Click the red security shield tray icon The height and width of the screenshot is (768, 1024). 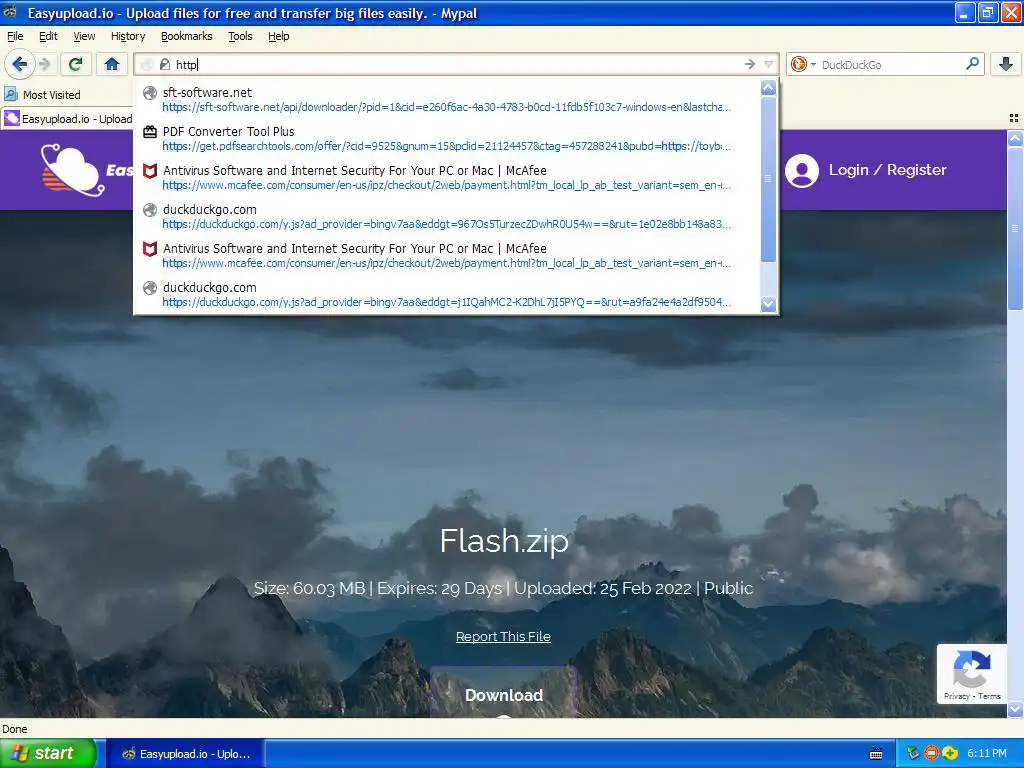932,754
